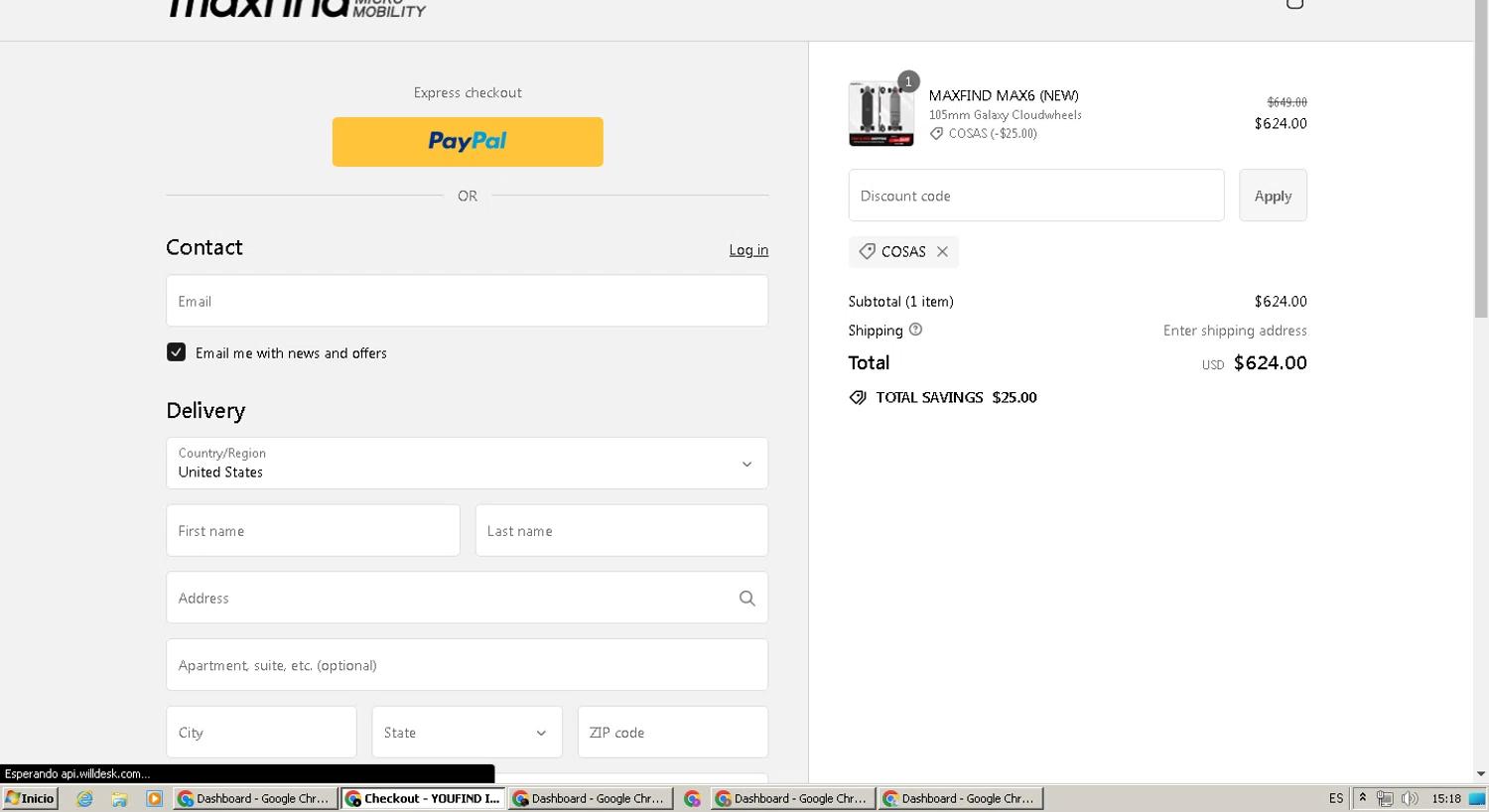
Task: Focus the Email input field
Action: click(467, 301)
